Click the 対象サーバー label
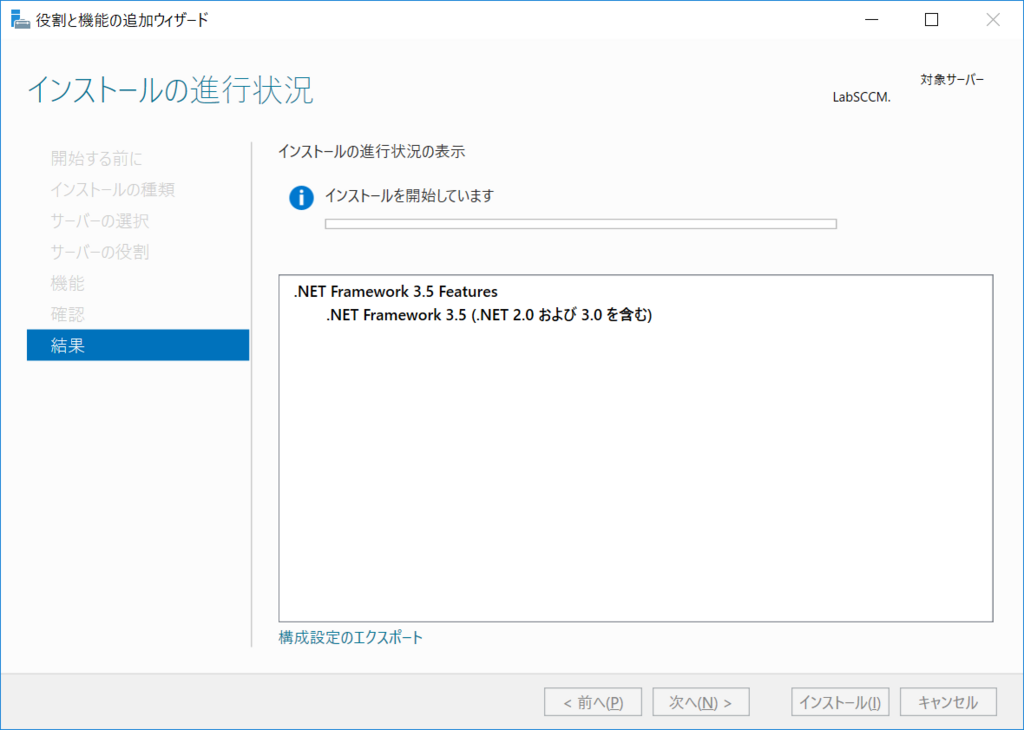Image resolution: width=1024 pixels, height=730 pixels. coord(952,80)
